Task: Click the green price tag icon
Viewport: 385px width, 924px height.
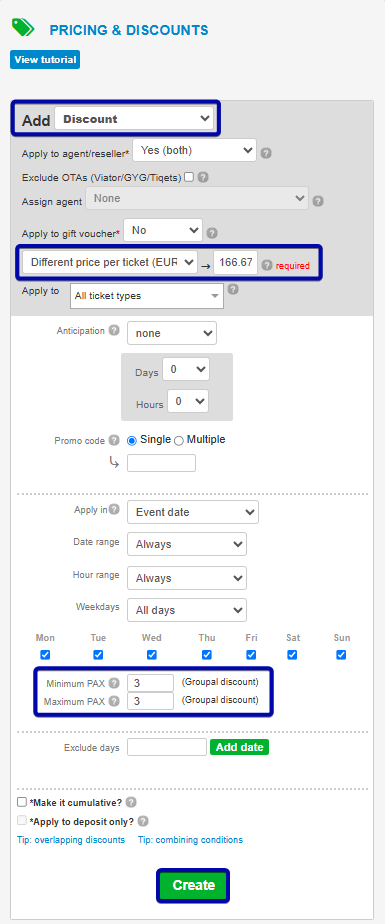Action: tap(23, 28)
